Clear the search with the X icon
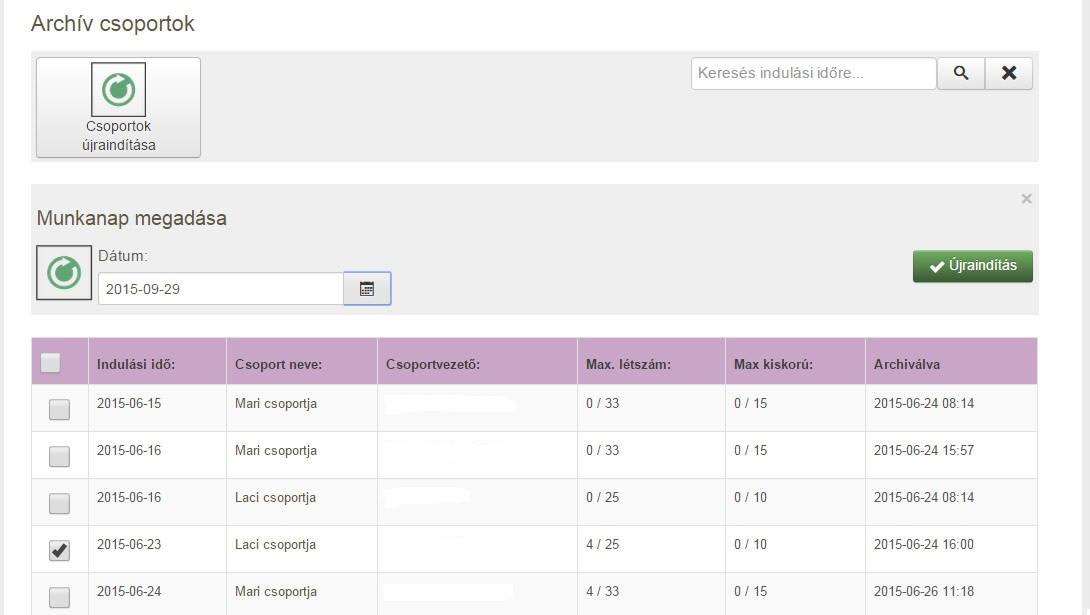 click(1009, 73)
